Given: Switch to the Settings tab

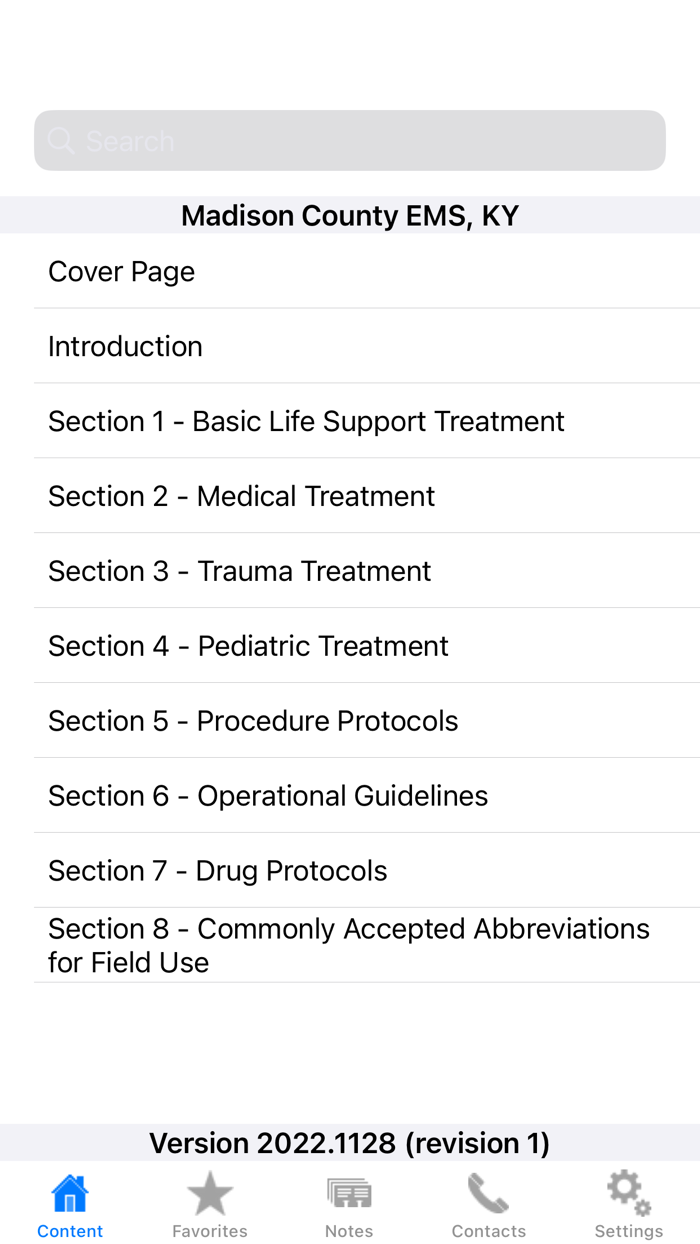Looking at the screenshot, I should coord(628,1203).
